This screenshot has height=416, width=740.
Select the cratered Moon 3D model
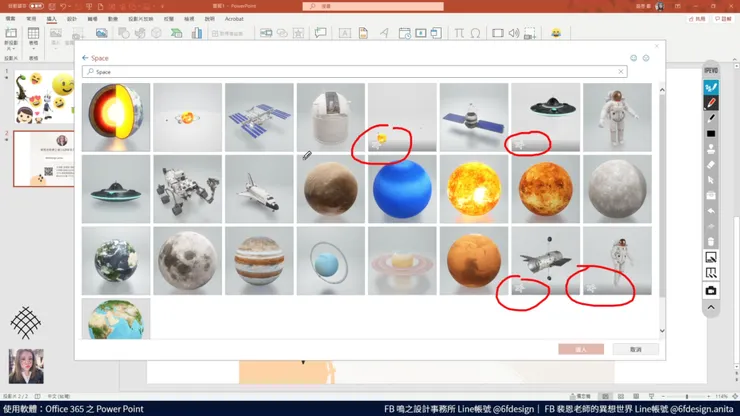pos(187,261)
